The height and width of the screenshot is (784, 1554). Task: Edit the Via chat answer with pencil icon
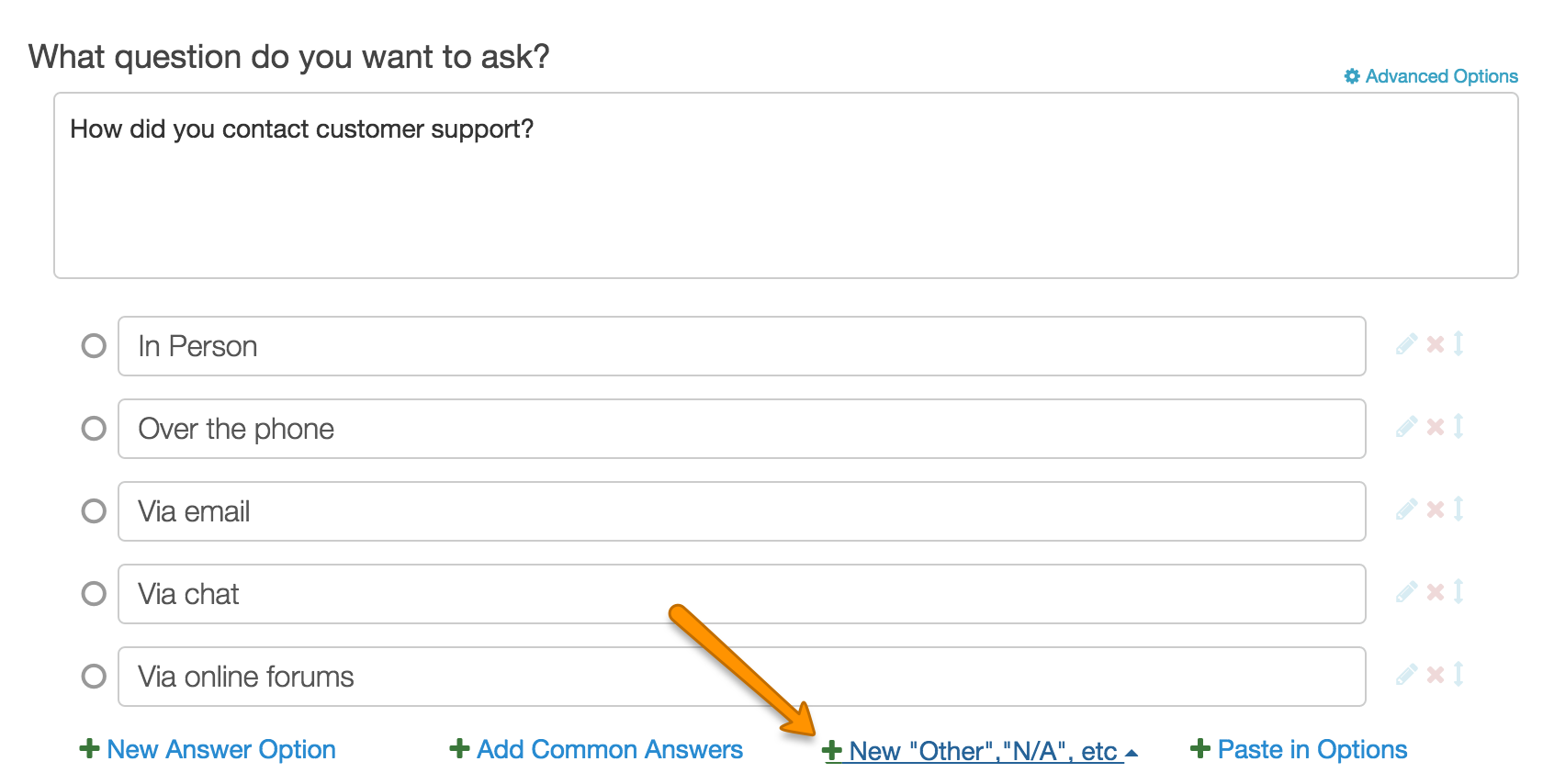click(1406, 592)
